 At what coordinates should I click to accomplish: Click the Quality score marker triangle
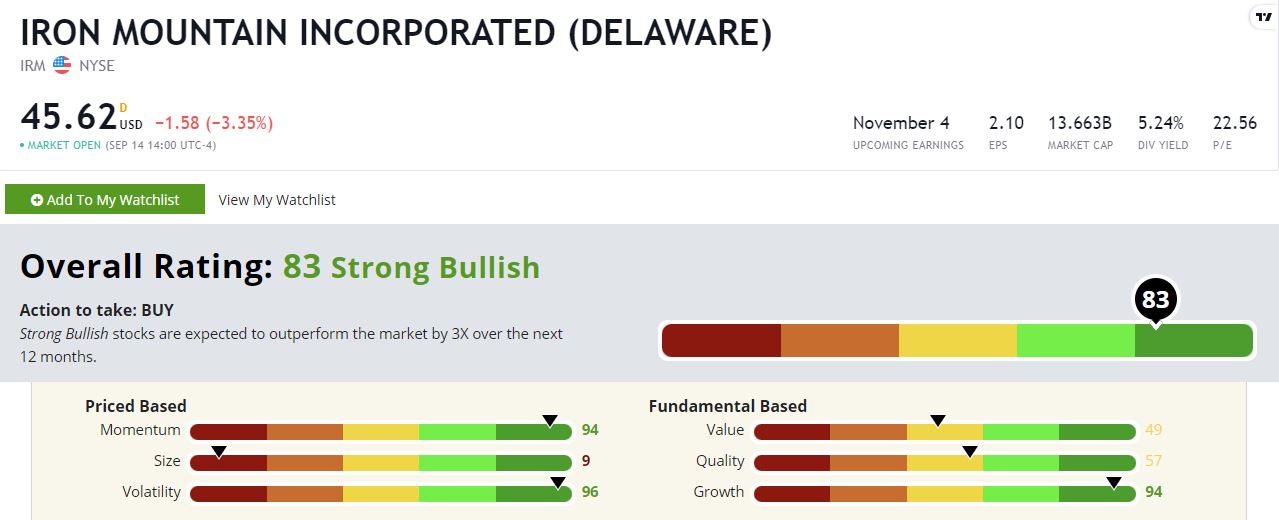click(x=969, y=451)
